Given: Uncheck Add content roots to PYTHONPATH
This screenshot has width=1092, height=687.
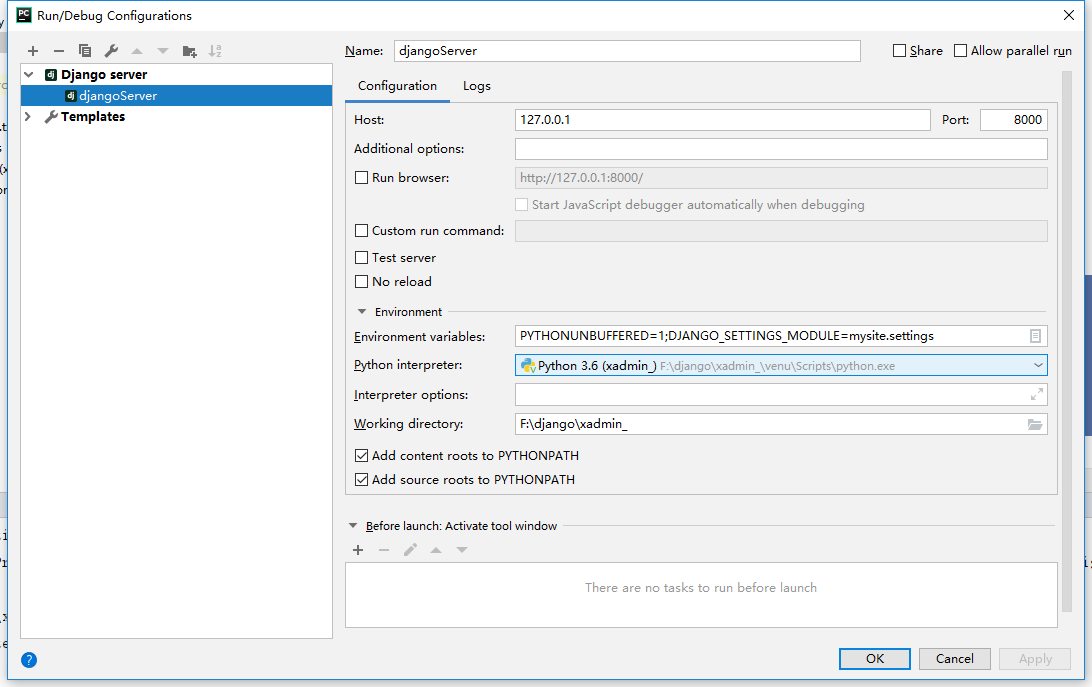Looking at the screenshot, I should [361, 456].
